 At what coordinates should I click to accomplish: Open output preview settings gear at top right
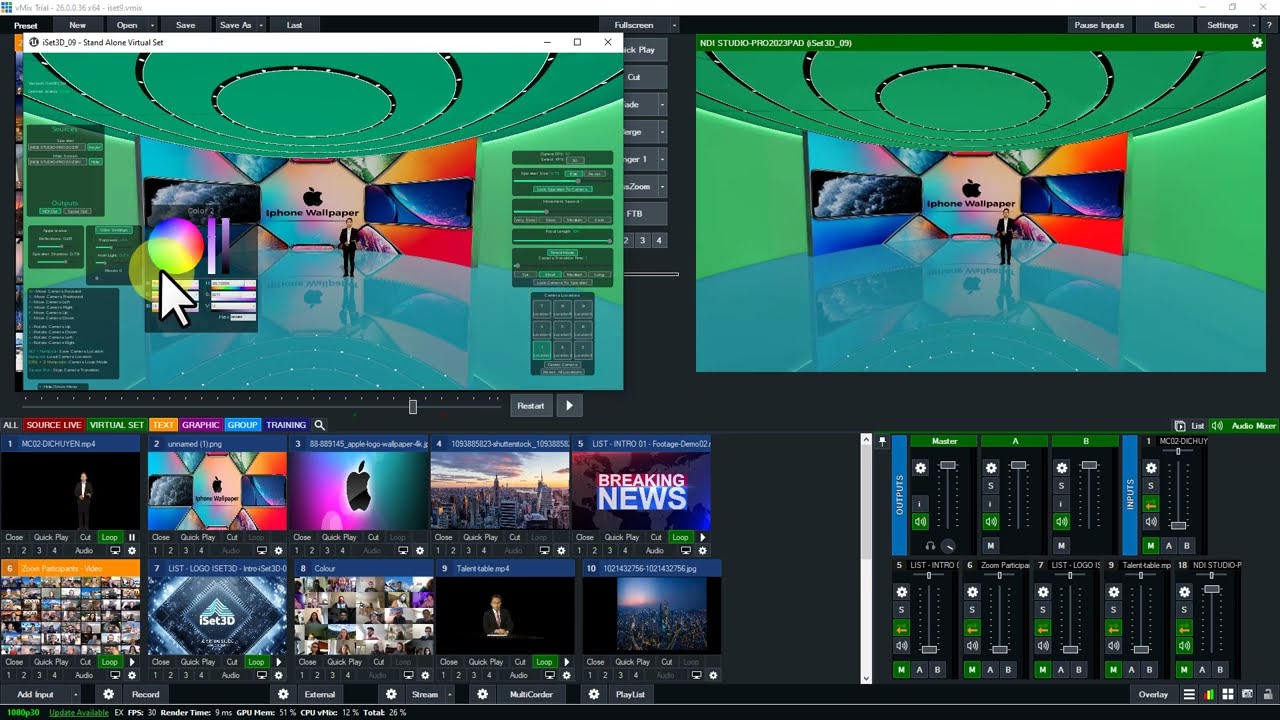1257,43
